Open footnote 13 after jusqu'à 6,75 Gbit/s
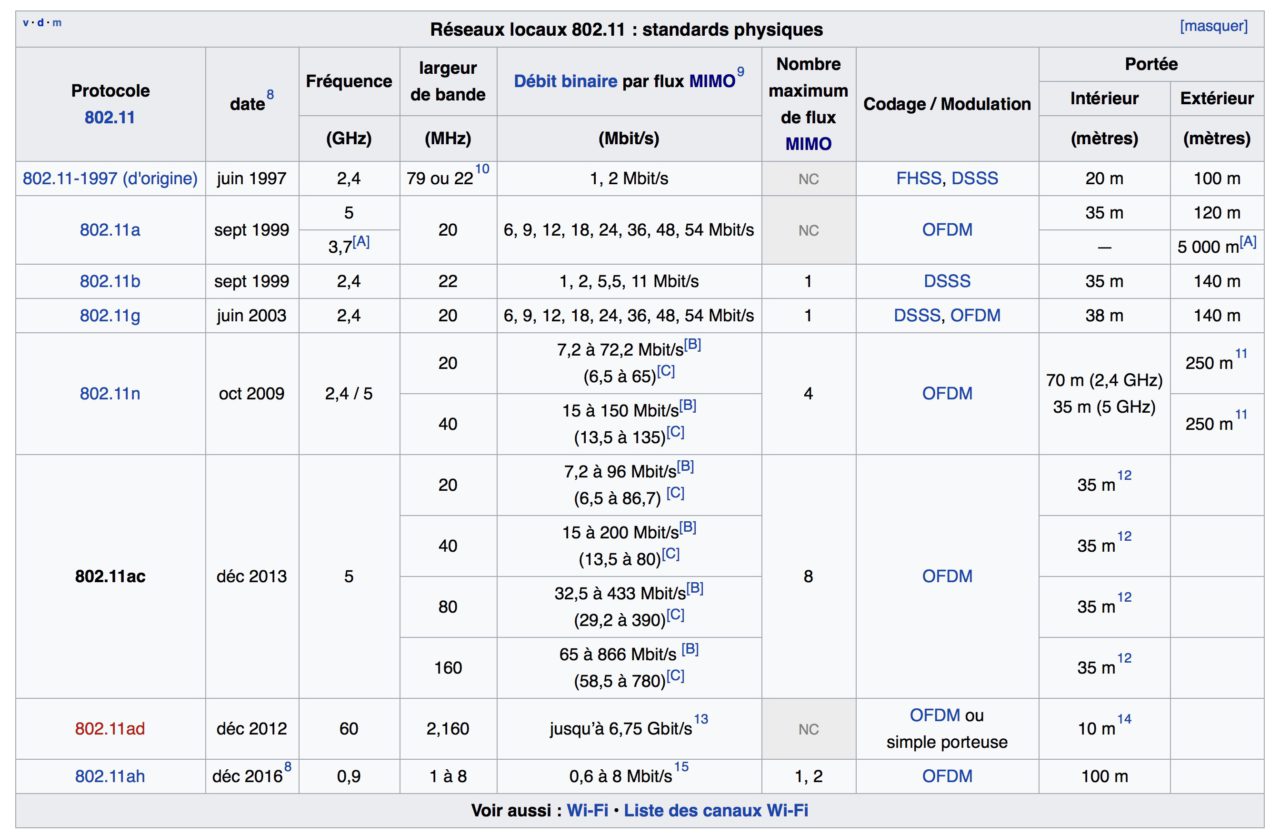The width and height of the screenshot is (1280, 834). (701, 719)
